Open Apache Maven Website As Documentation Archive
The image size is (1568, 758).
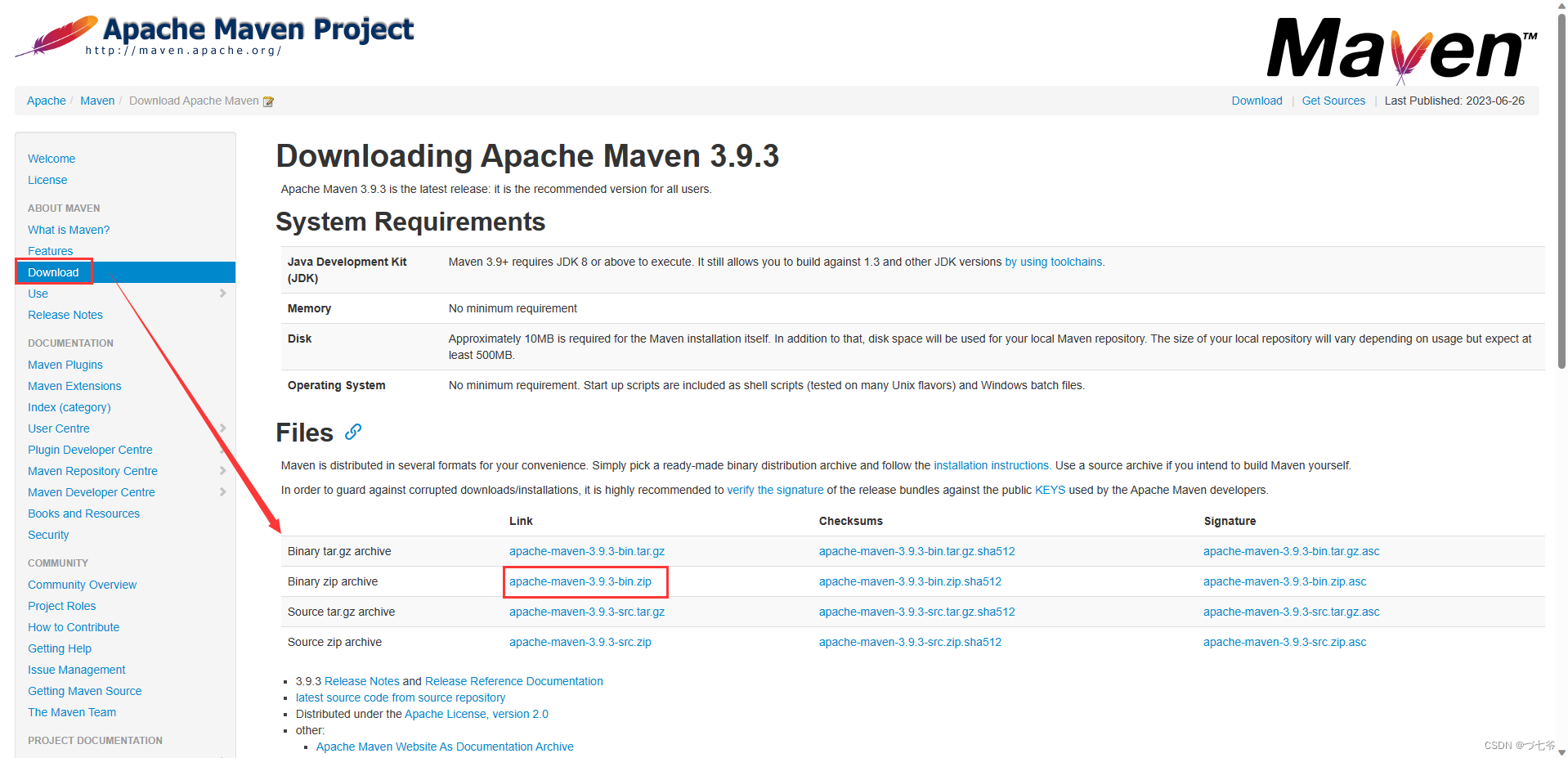(445, 747)
